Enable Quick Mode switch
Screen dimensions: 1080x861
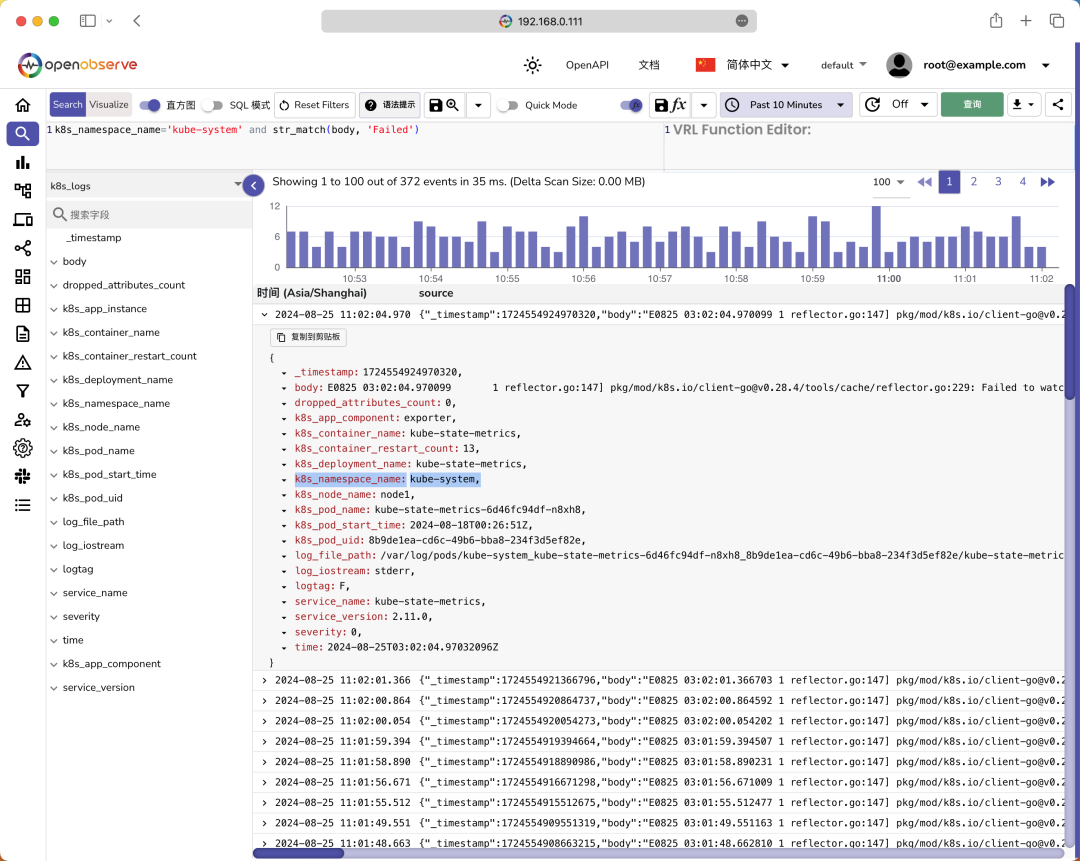(x=508, y=105)
